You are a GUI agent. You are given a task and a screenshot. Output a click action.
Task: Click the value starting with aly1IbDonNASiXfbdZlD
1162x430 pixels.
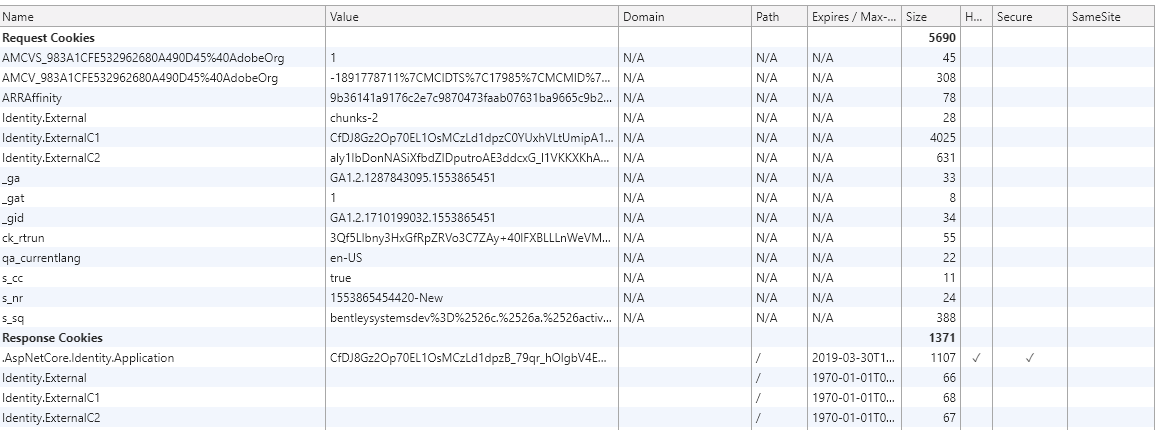point(472,157)
